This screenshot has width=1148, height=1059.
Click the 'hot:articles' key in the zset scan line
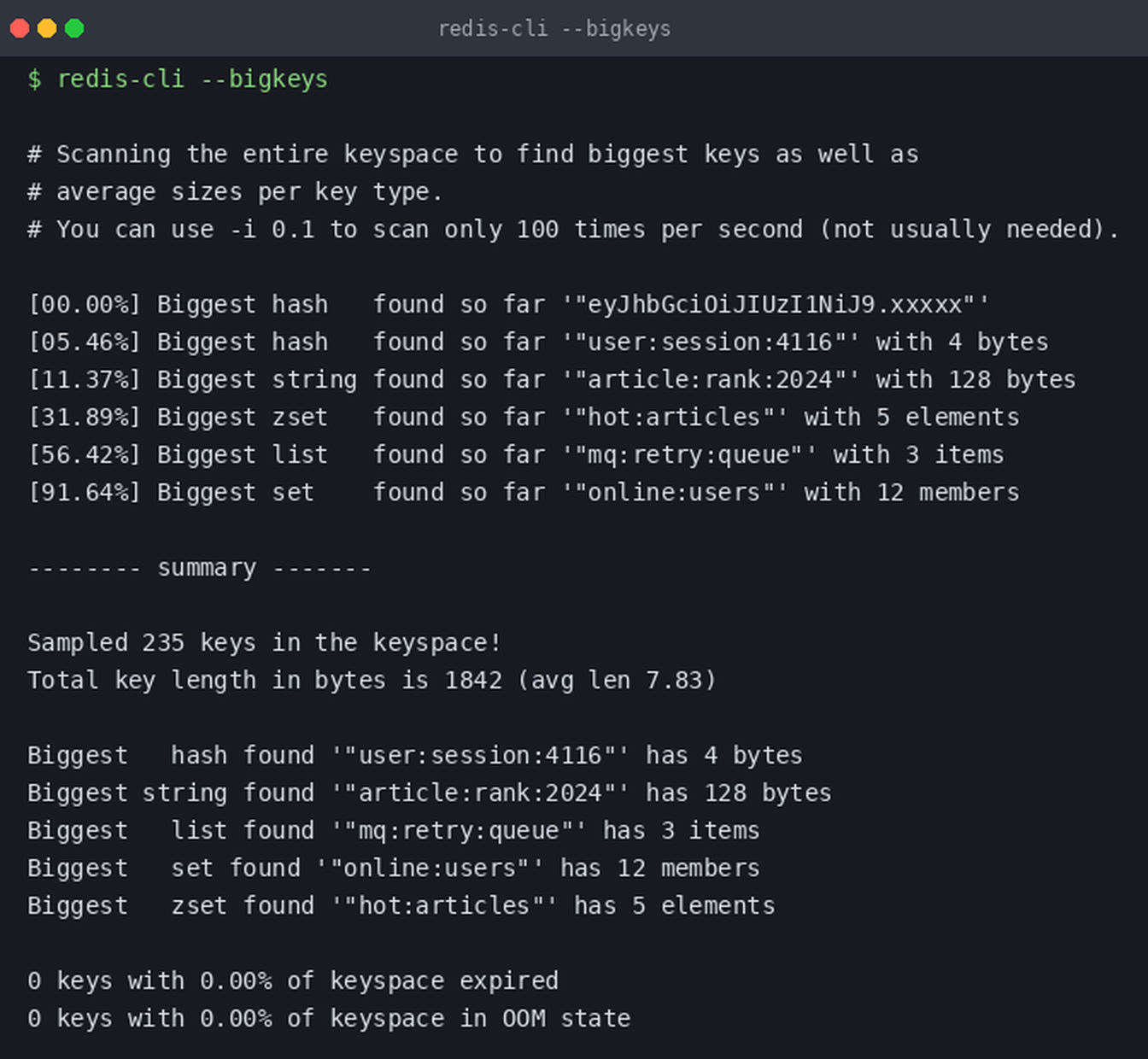(x=675, y=418)
